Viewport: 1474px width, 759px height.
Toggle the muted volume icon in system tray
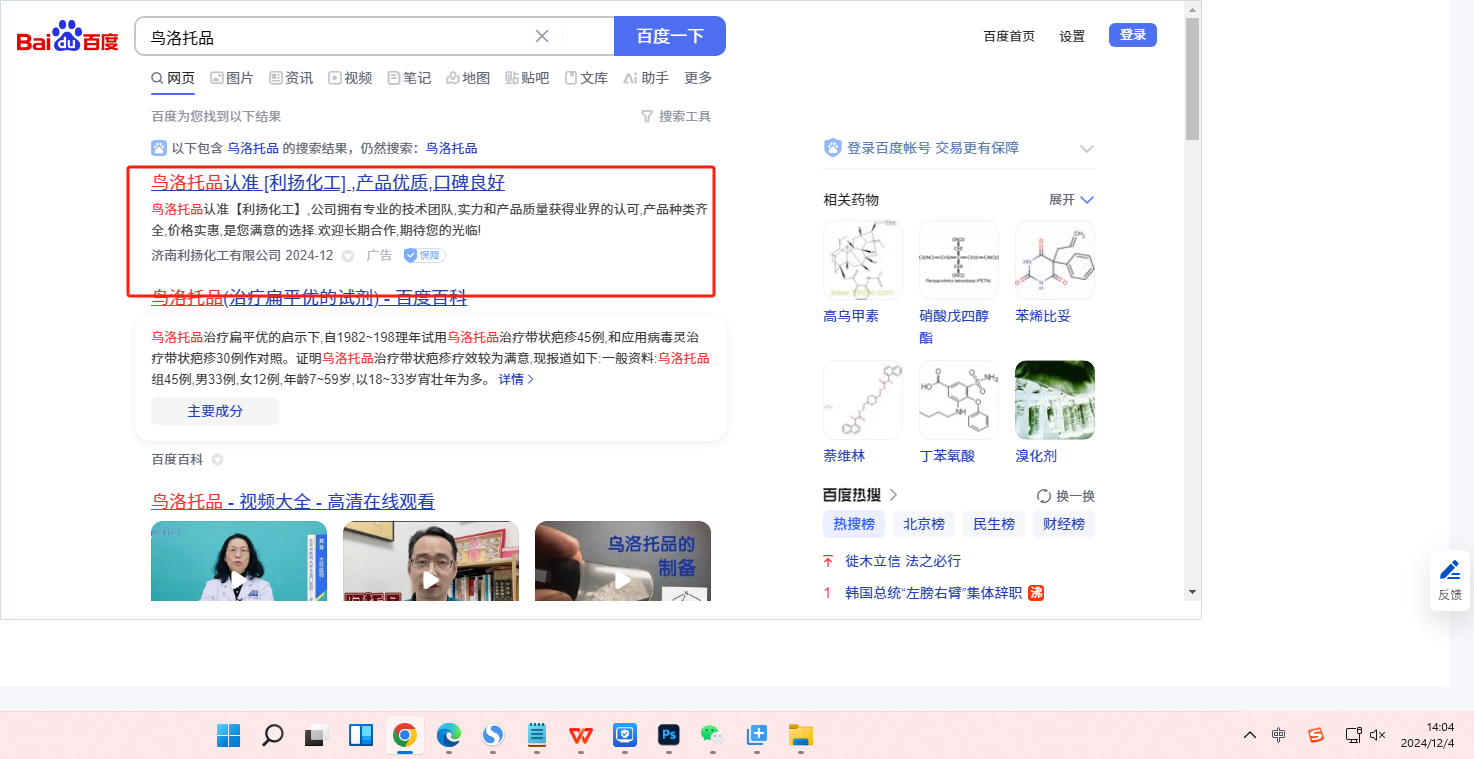coord(1377,735)
